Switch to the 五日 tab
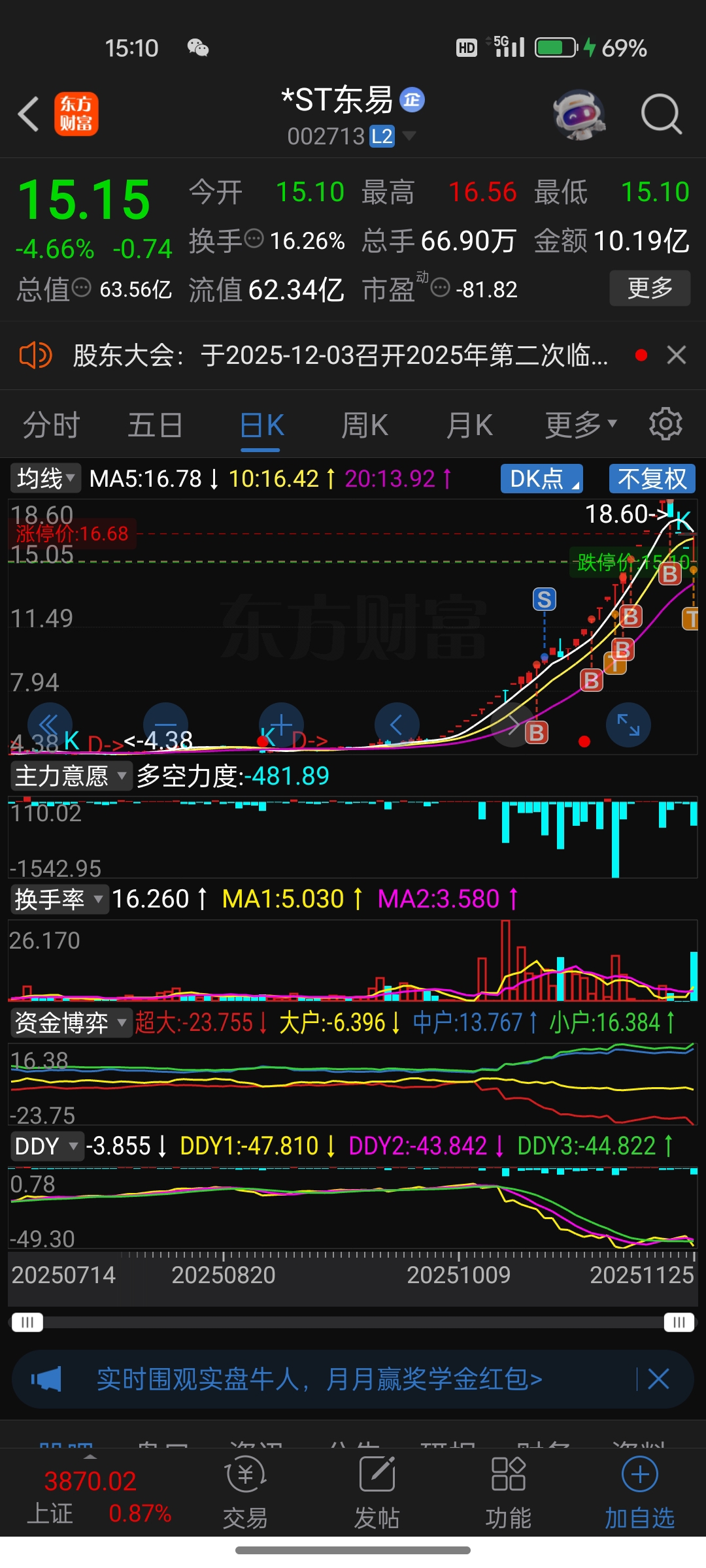Image resolution: width=706 pixels, height=1568 pixels. pyautogui.click(x=155, y=425)
